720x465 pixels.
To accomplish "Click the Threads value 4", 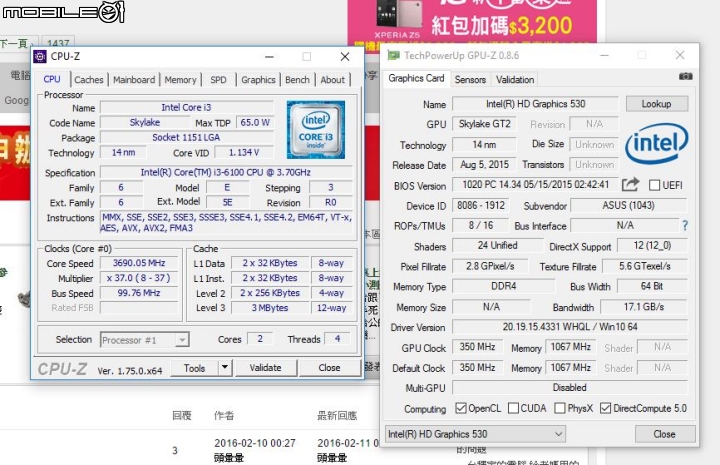I will (x=338, y=339).
